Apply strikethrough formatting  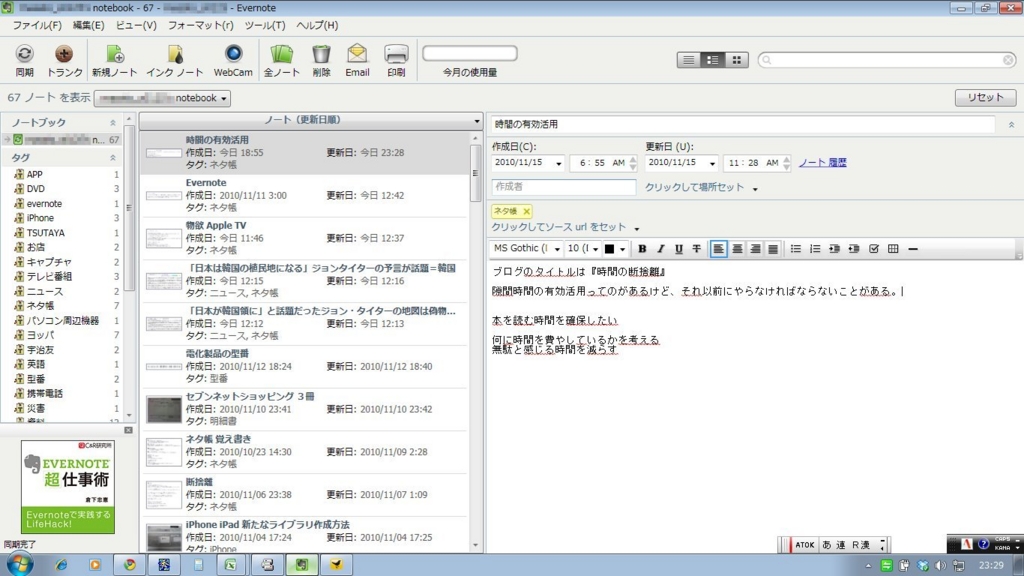(697, 249)
